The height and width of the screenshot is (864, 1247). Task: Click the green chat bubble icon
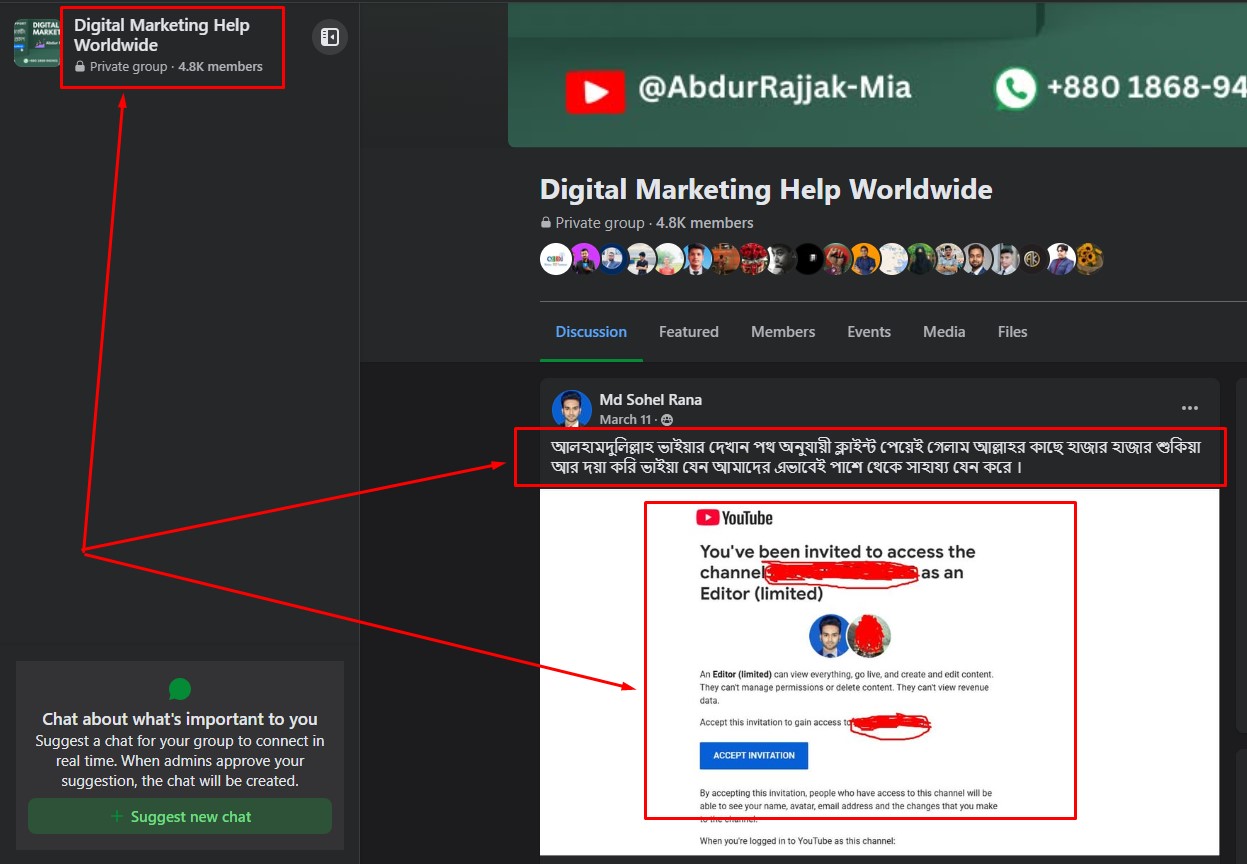click(180, 689)
